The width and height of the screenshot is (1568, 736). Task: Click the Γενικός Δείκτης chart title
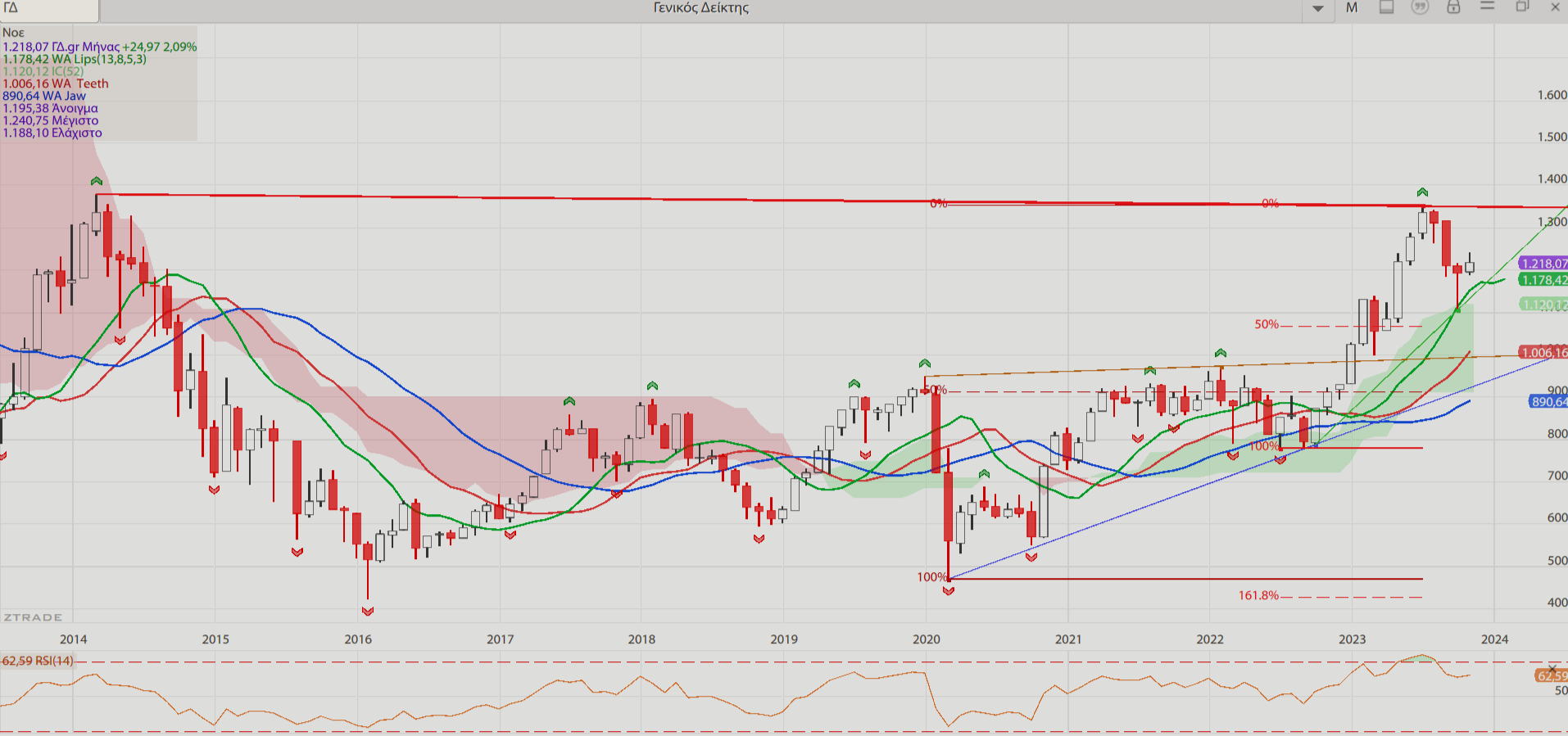point(700,8)
